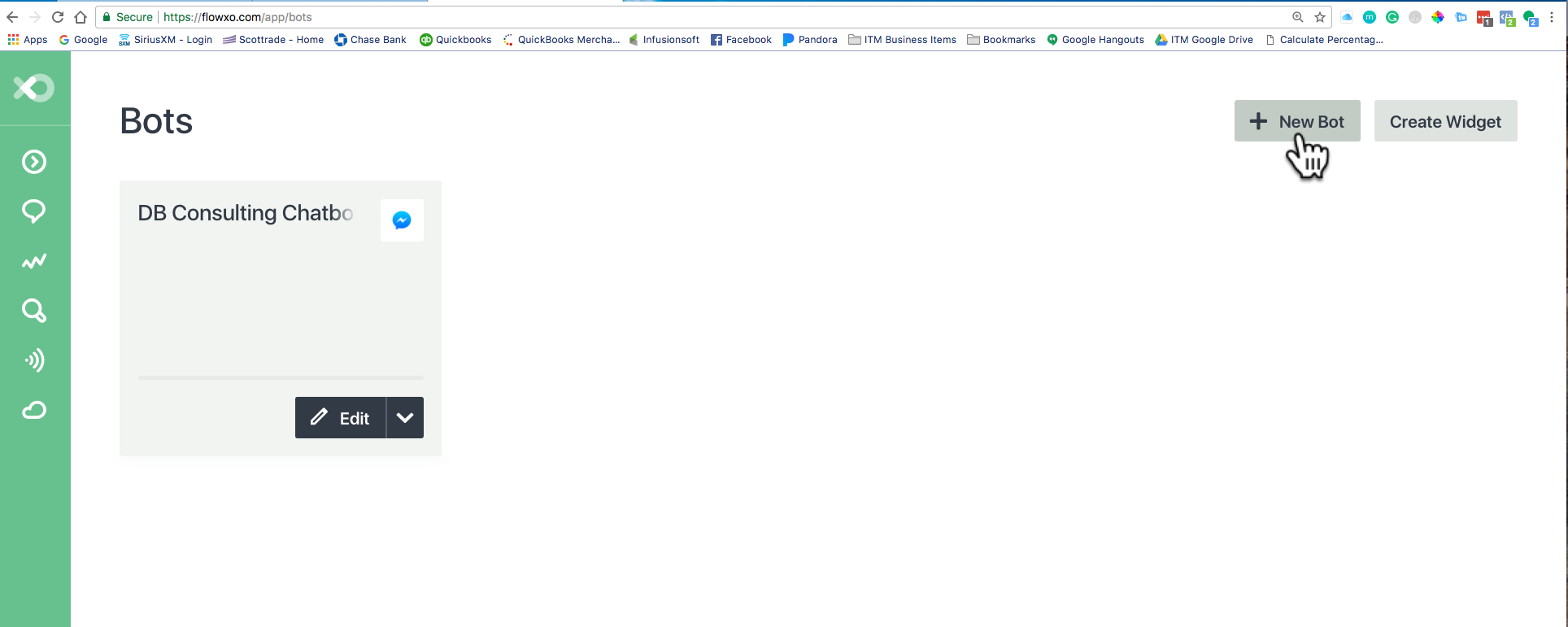Click the secure padlock icon
1568x627 pixels.
click(x=107, y=17)
